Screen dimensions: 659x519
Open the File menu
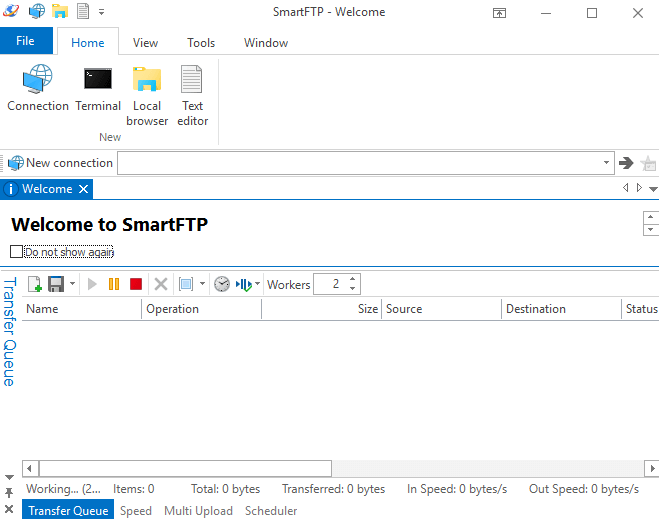point(26,41)
